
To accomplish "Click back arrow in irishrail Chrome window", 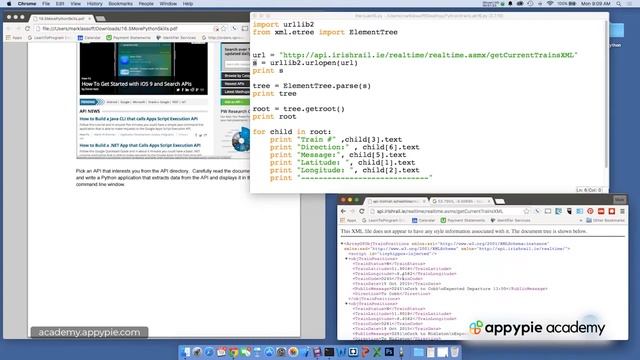I will pos(343,211).
